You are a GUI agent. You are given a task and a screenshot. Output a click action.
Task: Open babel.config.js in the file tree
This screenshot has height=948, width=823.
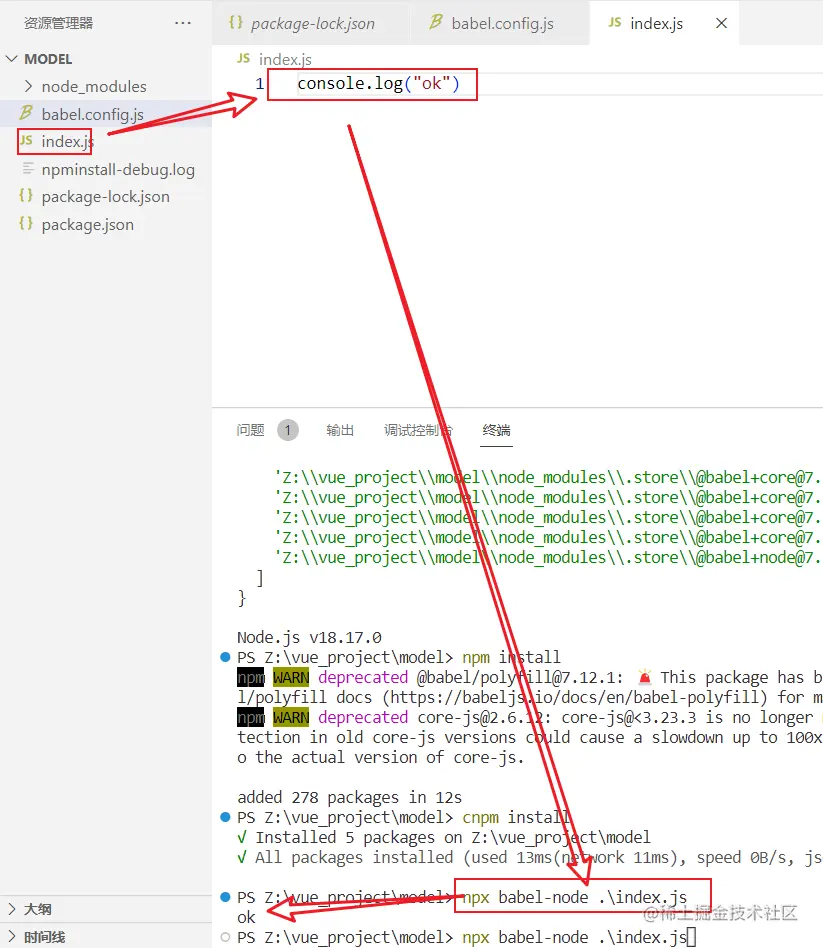pos(93,114)
